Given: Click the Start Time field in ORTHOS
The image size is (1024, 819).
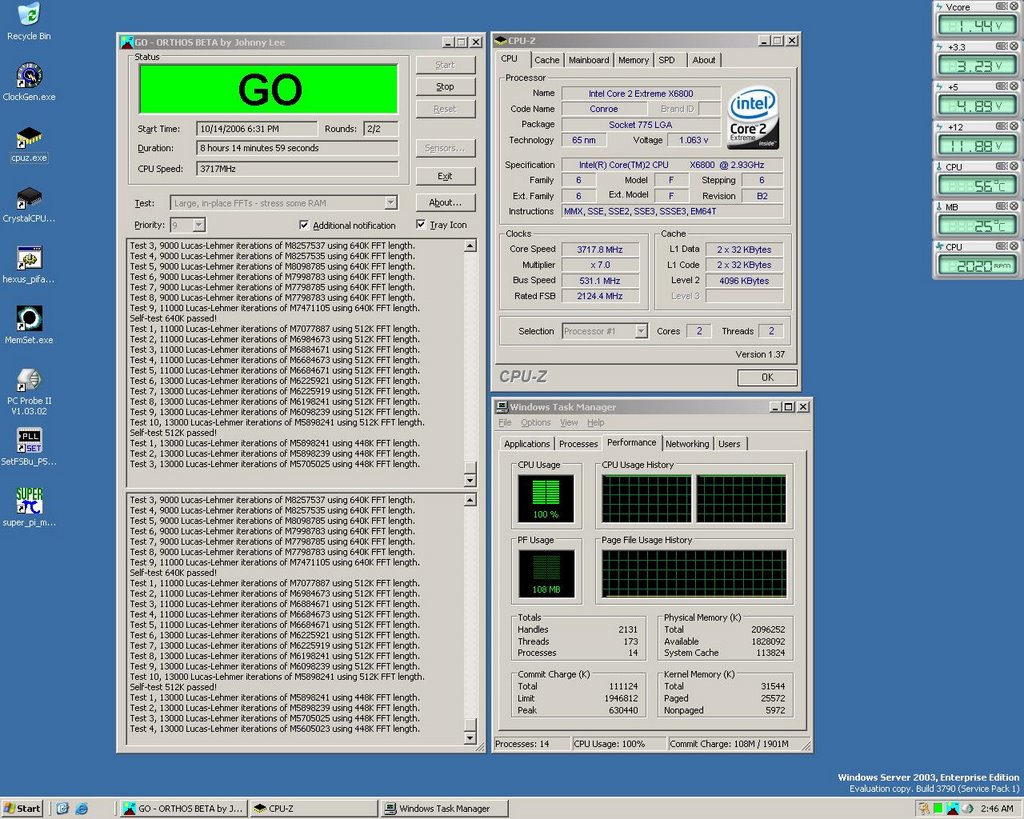Looking at the screenshot, I should (x=257, y=129).
